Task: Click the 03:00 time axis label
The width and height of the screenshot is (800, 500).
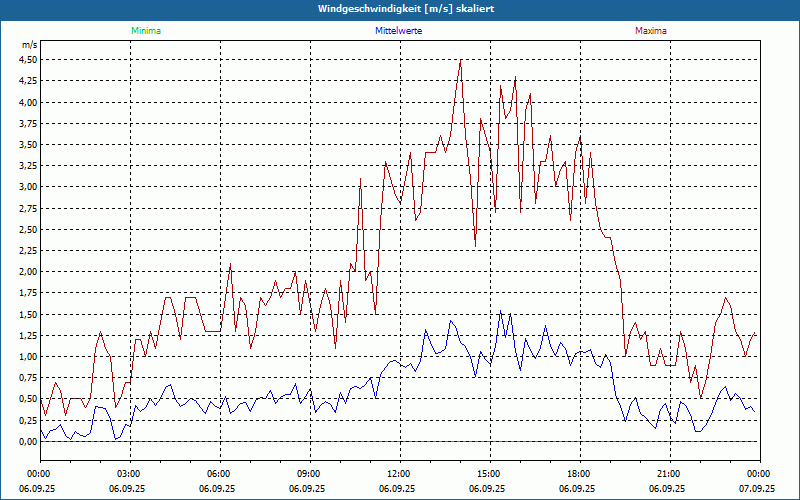Action: 127,474
